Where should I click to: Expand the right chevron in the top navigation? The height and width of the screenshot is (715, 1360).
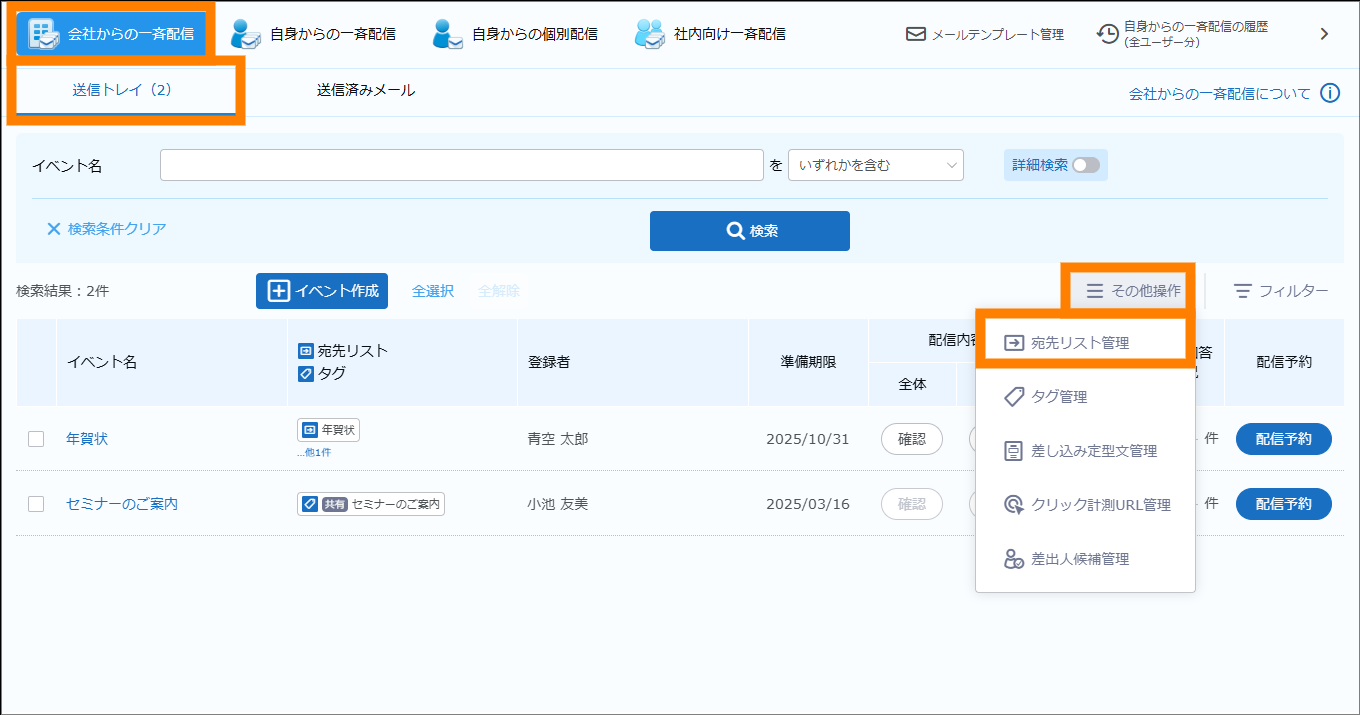(1324, 34)
